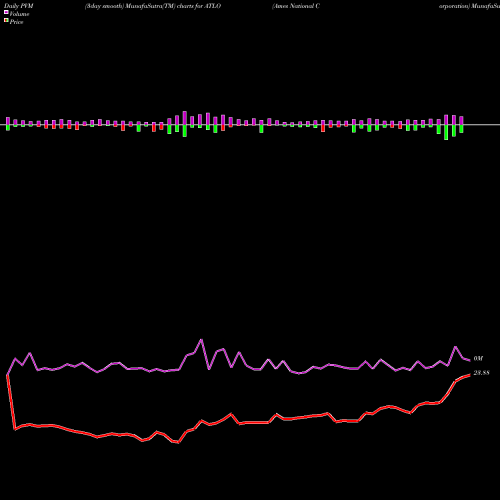Select the Price legend label
Image resolution: width=500 pixels, height=500 pixels.
click(x=16, y=22)
